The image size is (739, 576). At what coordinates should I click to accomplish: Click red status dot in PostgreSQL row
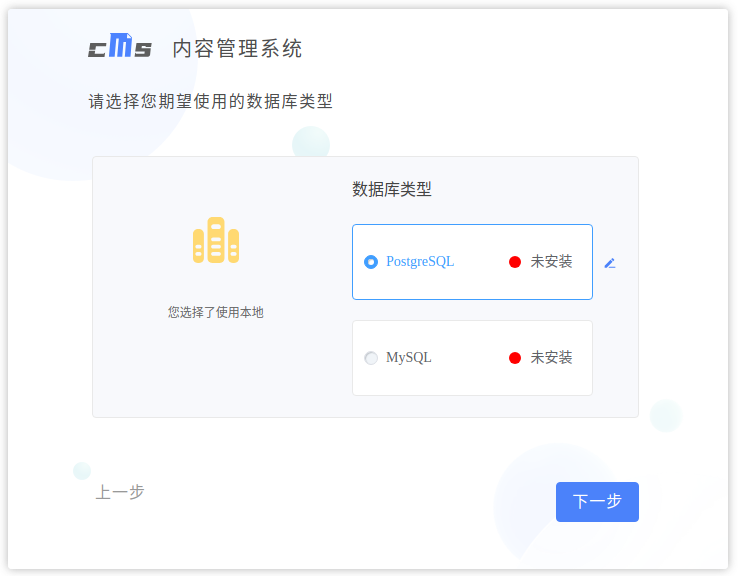(x=515, y=262)
